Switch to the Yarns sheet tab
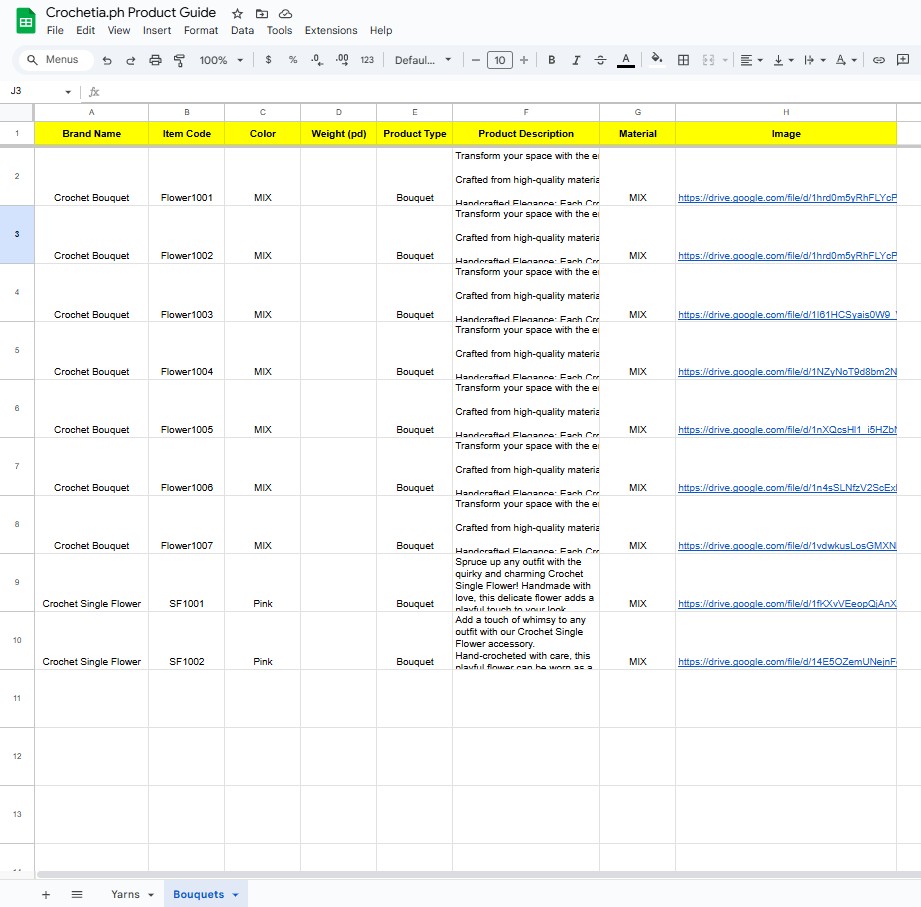921x907 pixels. (x=125, y=894)
